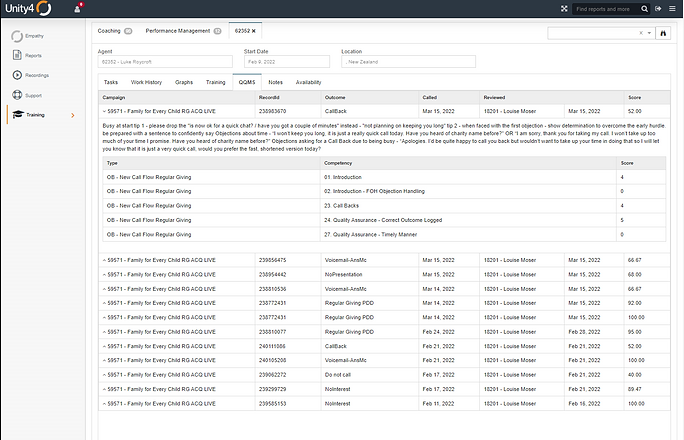Expand record 238810536 row

(x=104, y=289)
